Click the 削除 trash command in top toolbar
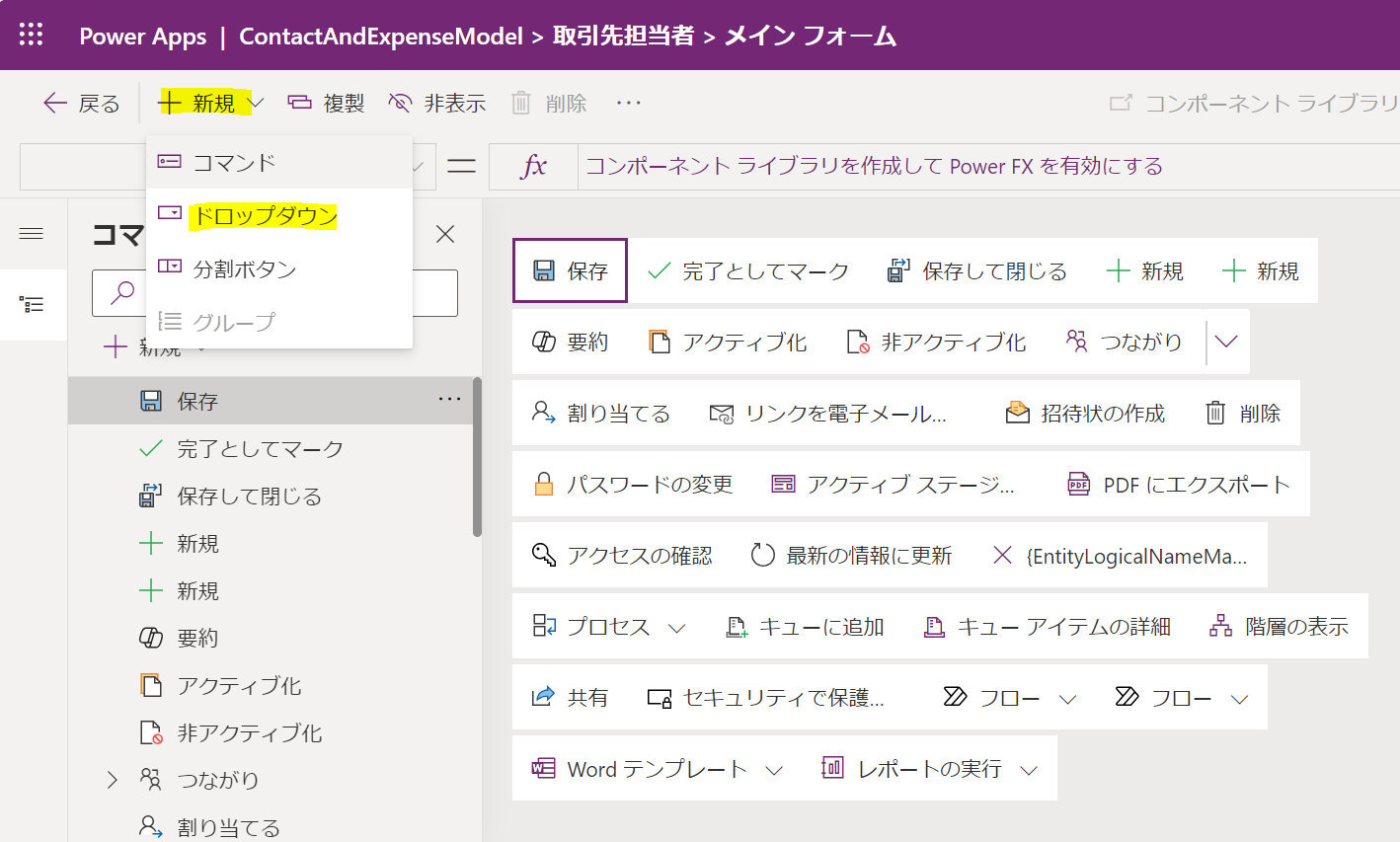Screen dimensions: 1400x842 (549, 103)
